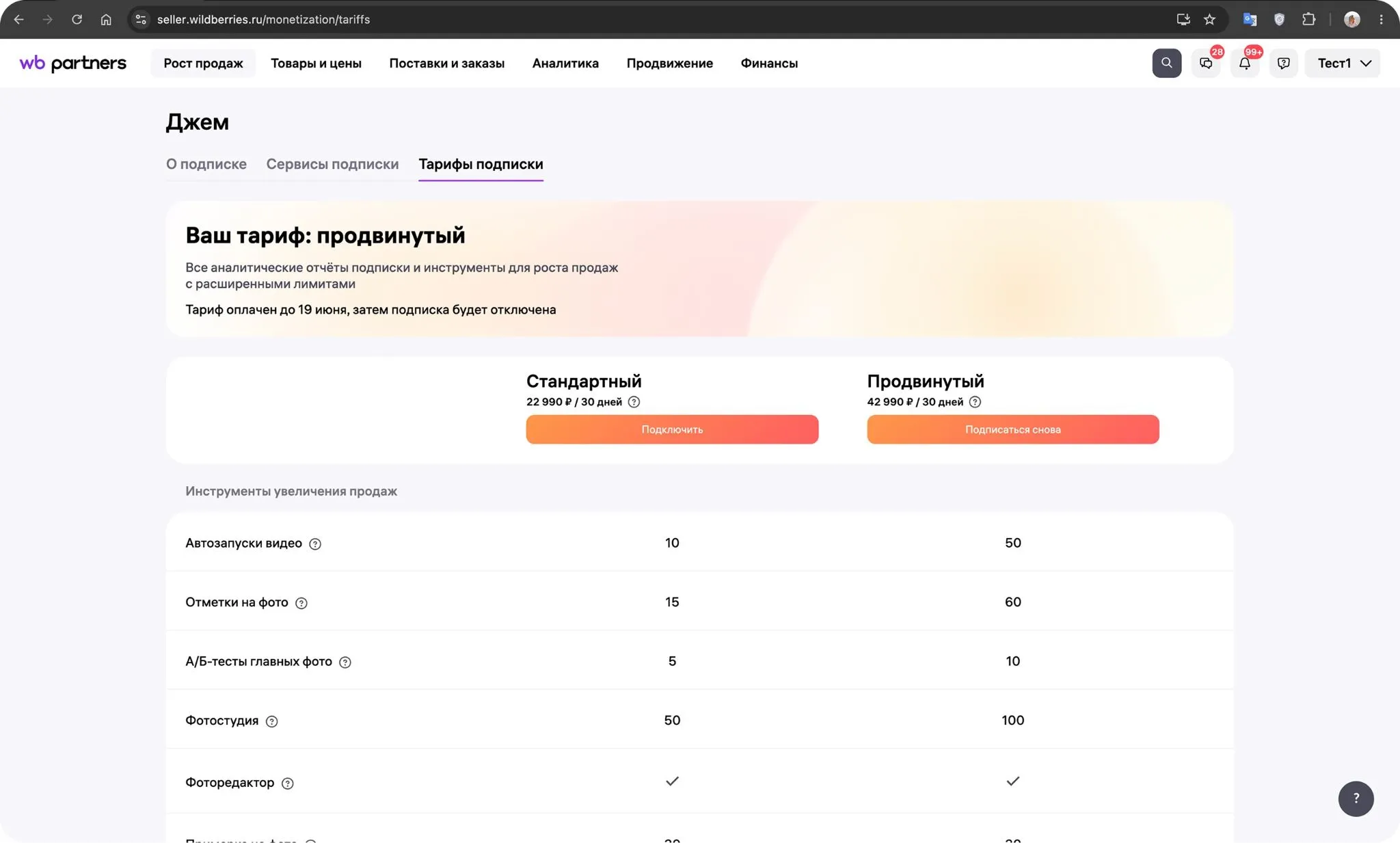Bookmark this page with the star icon
The height and width of the screenshot is (843, 1400).
(x=1209, y=19)
